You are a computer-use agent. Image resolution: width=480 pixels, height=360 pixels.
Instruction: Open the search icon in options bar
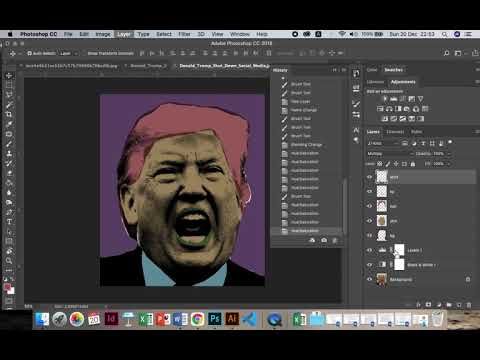click(446, 53)
